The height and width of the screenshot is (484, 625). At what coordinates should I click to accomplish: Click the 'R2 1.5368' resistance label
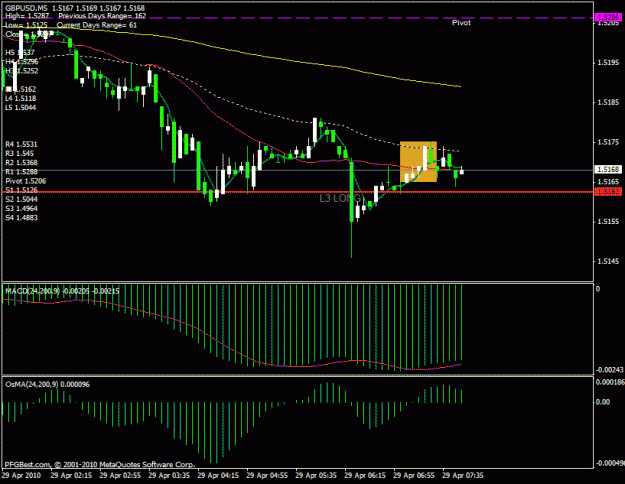click(22, 163)
